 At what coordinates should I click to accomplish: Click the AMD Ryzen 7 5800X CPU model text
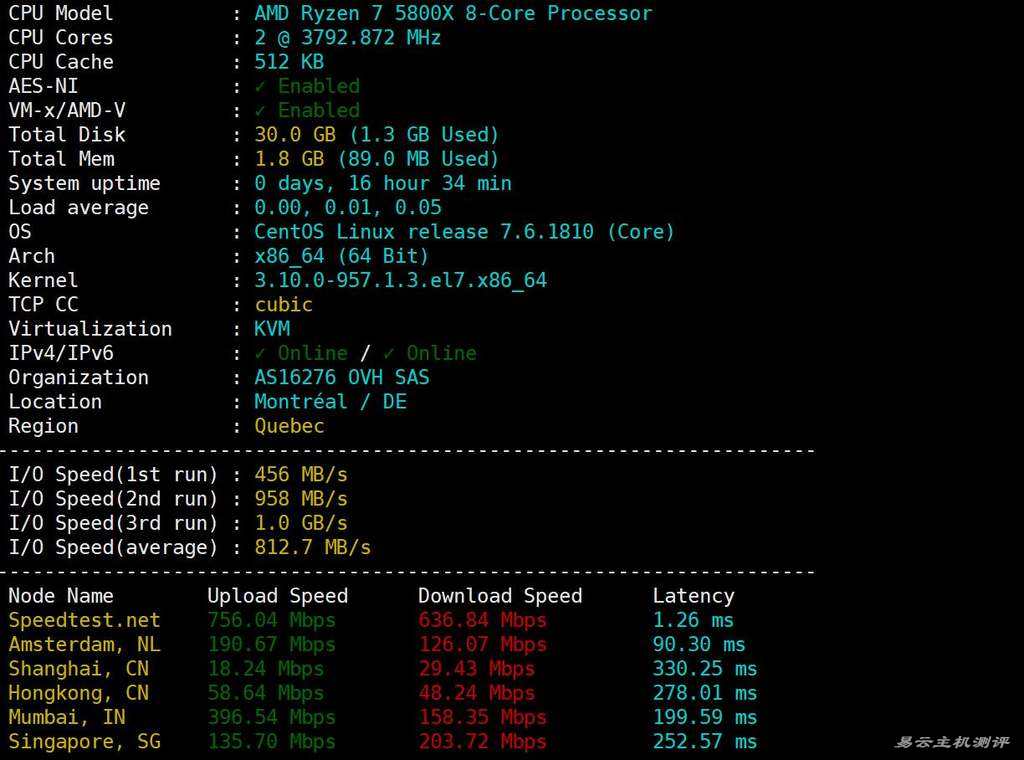pyautogui.click(x=452, y=13)
